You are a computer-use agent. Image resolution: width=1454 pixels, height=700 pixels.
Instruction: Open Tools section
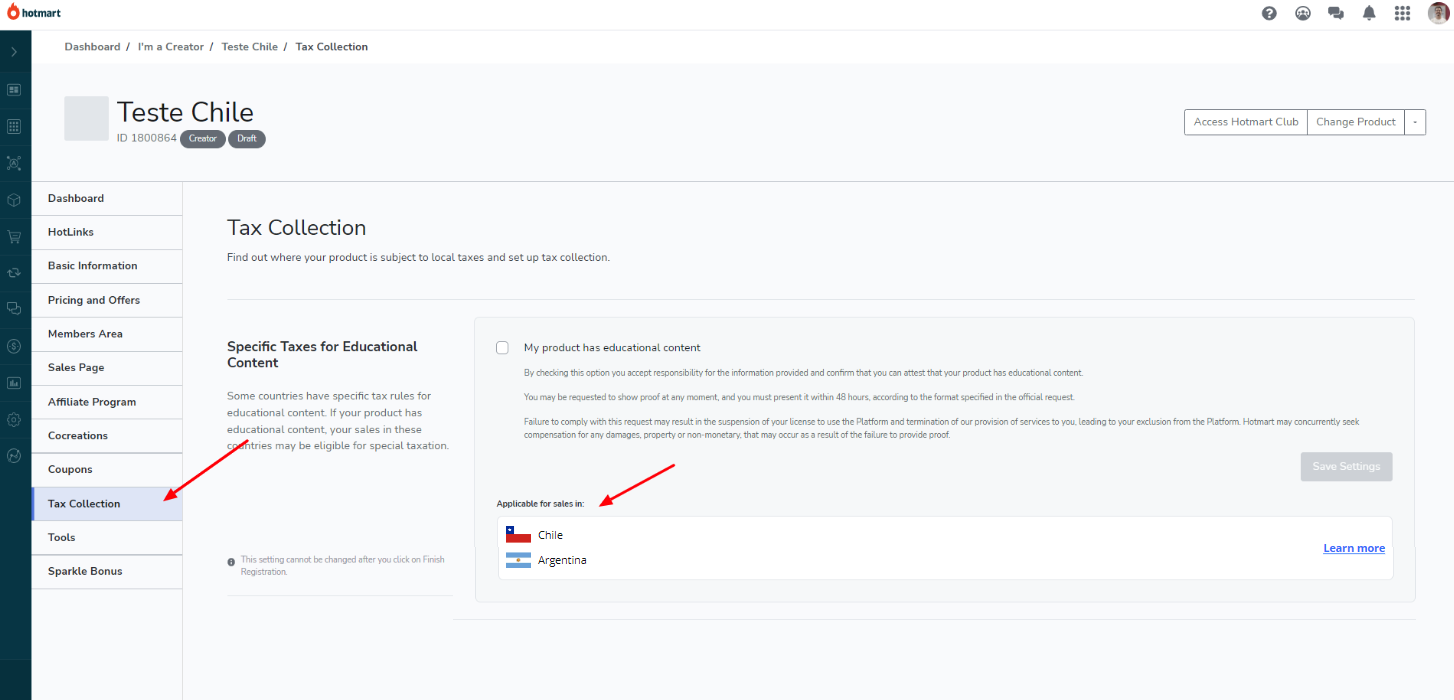pos(107,538)
